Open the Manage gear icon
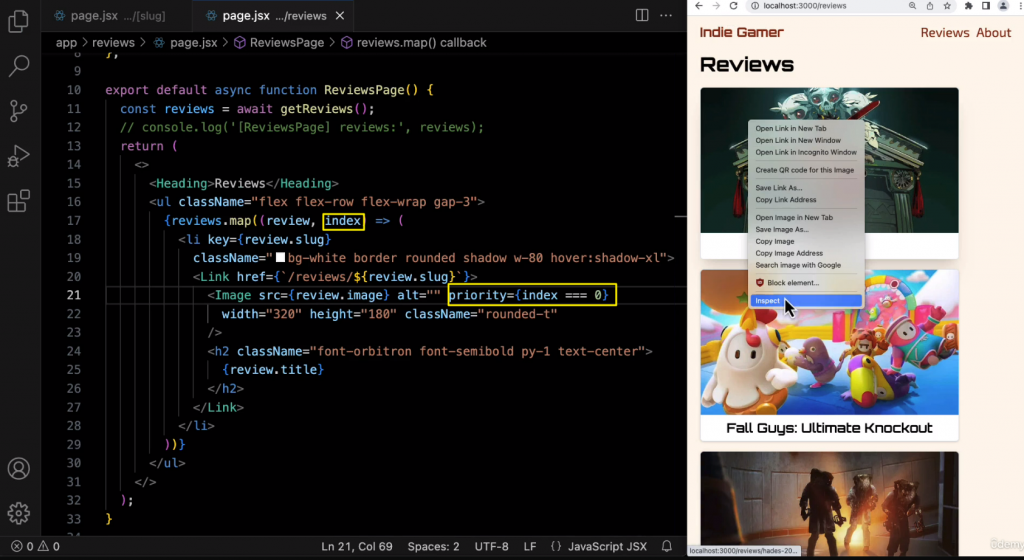 [x=18, y=513]
